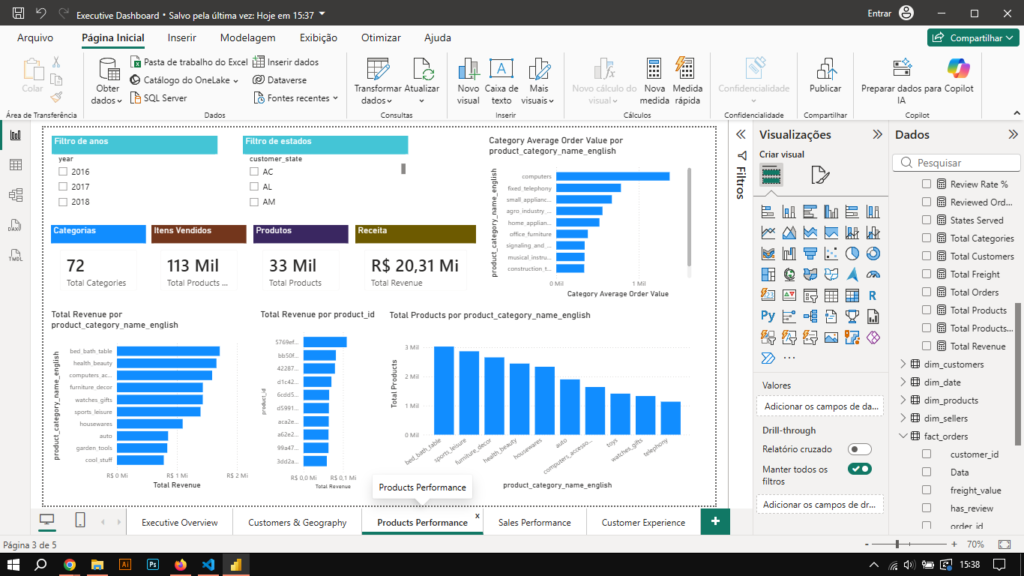Check the customer_id field box
The height and width of the screenshot is (576, 1024).
926,454
